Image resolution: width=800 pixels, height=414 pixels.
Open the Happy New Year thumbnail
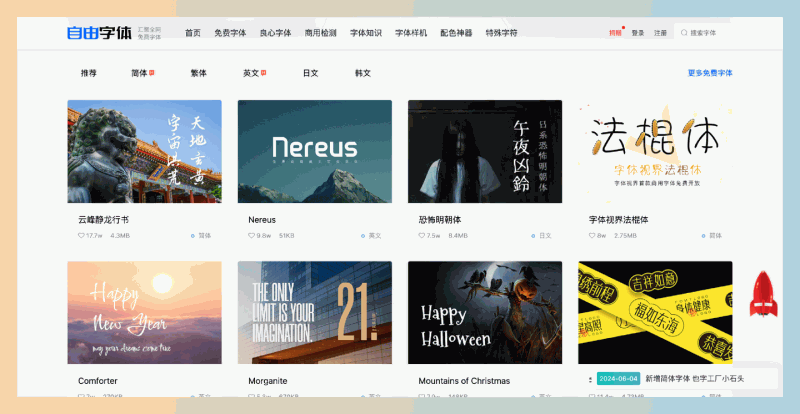[x=144, y=312]
